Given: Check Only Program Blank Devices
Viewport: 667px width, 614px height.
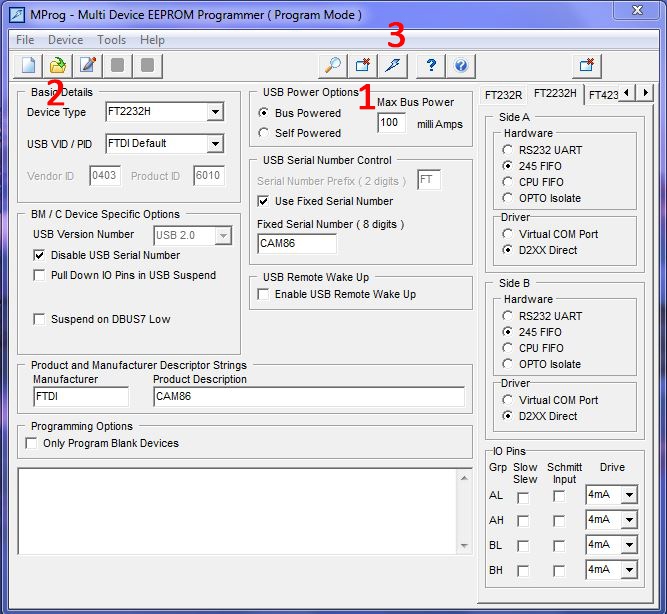Looking at the screenshot, I should 31,443.
